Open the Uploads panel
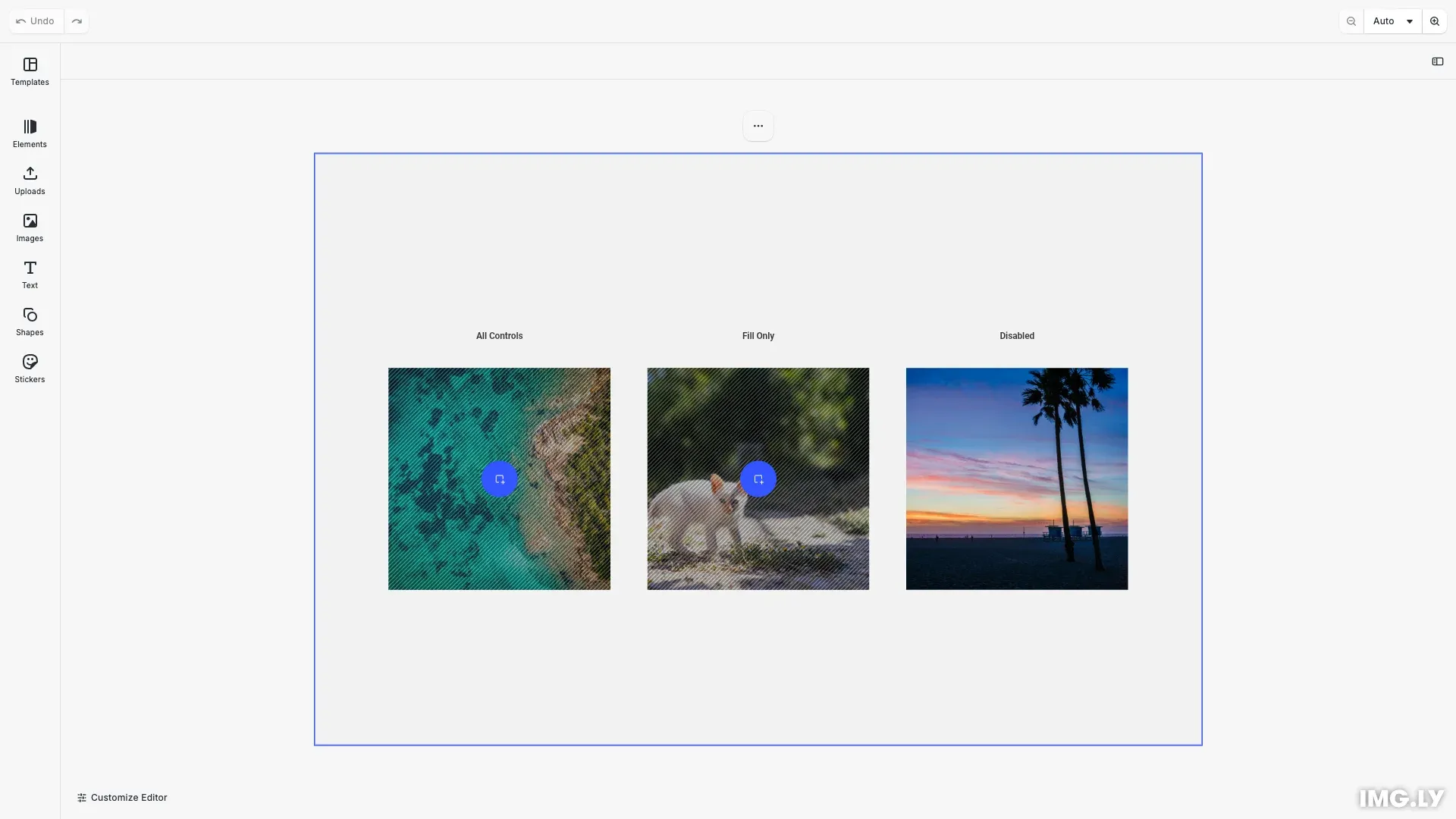Viewport: 1456px width, 819px height. point(30,180)
